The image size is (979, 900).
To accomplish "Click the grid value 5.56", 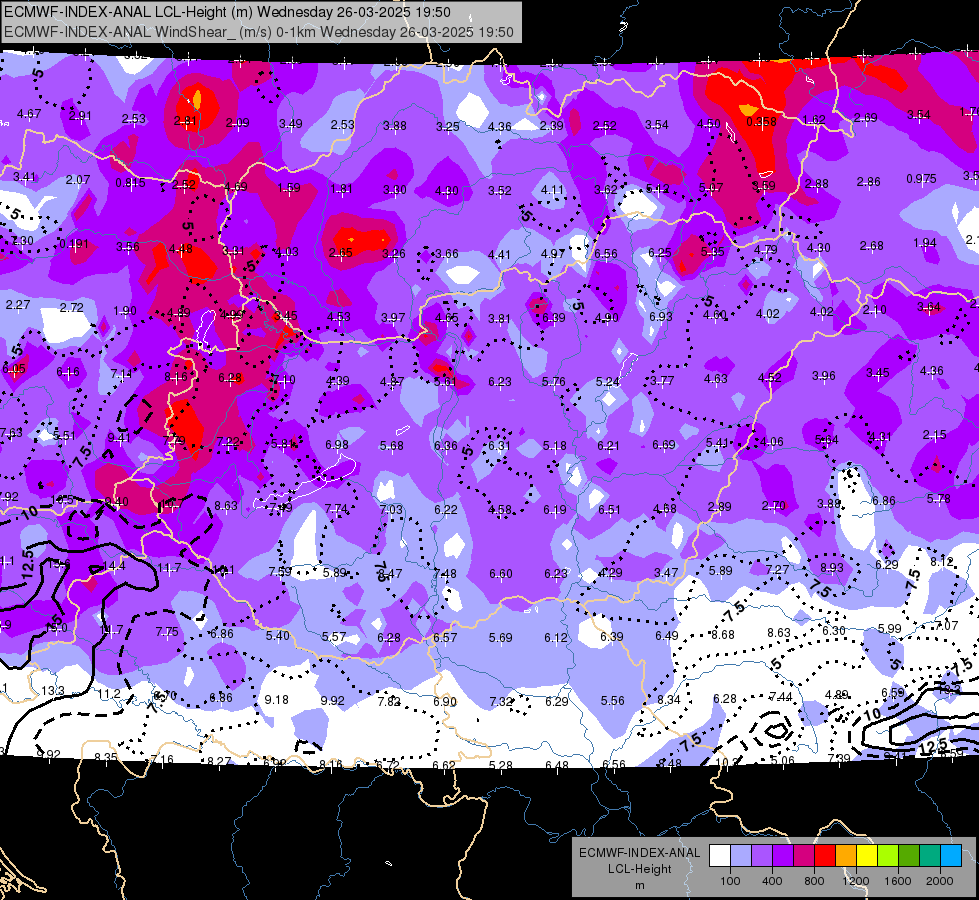I will [612, 701].
